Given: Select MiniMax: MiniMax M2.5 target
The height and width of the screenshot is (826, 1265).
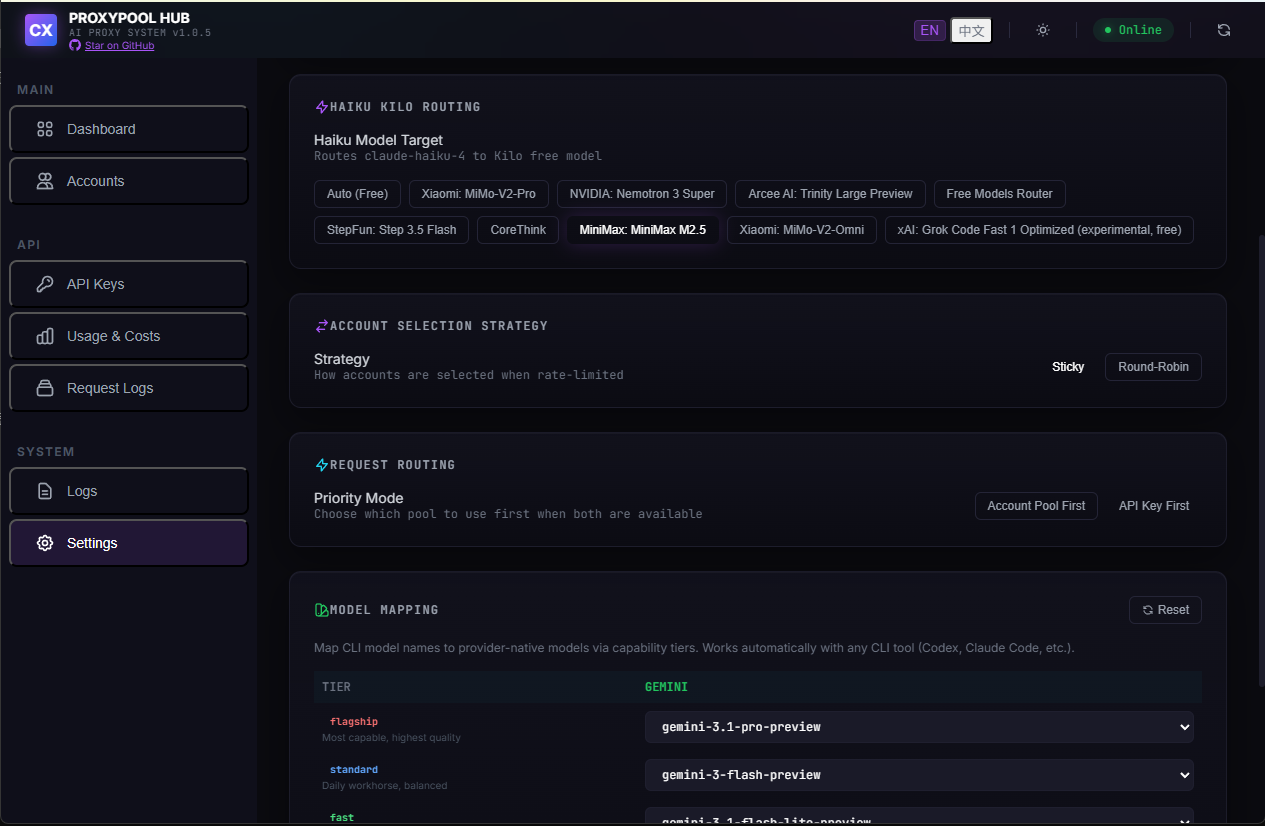Looking at the screenshot, I should (643, 230).
